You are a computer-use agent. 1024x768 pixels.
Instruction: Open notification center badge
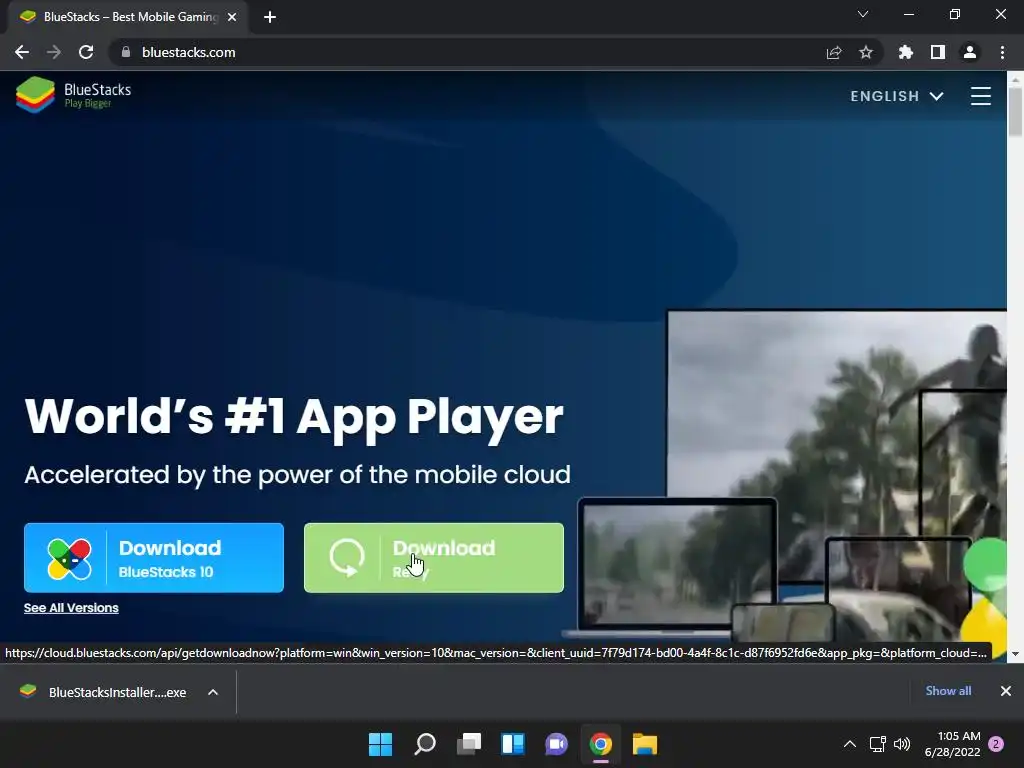coord(996,744)
